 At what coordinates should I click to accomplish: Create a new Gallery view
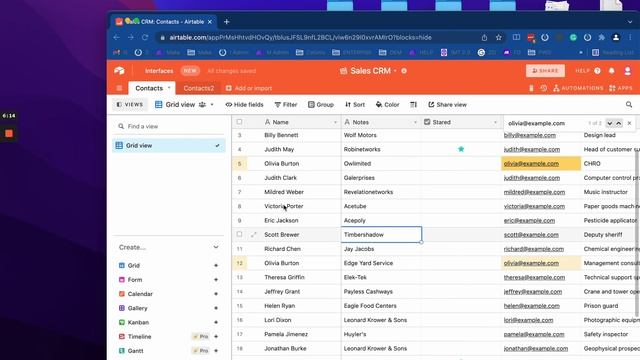click(x=169, y=308)
